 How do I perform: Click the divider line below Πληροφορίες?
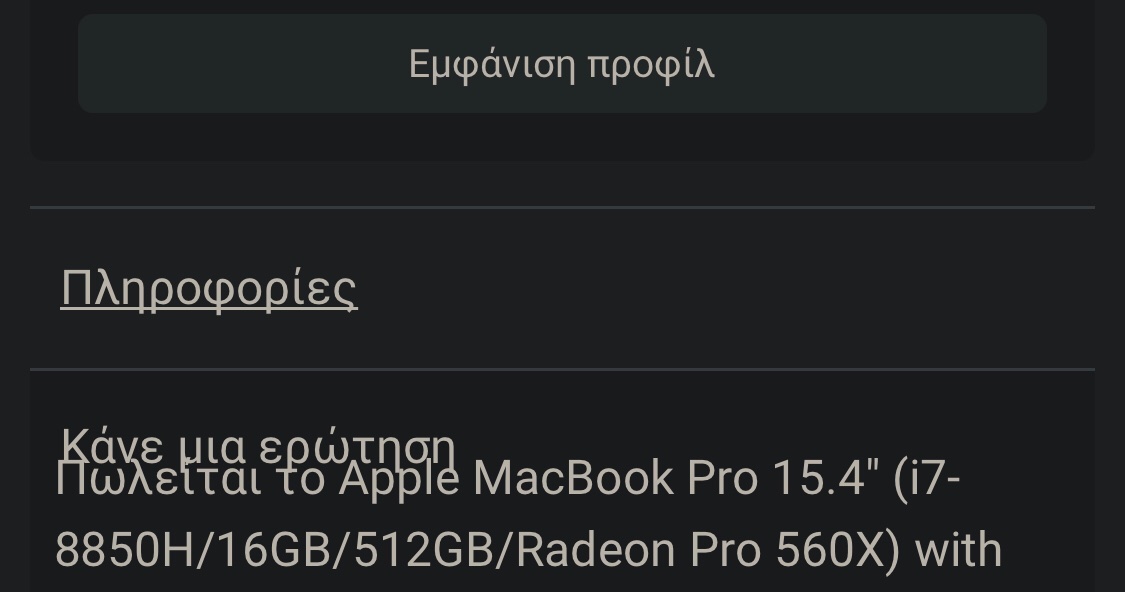[562, 370]
